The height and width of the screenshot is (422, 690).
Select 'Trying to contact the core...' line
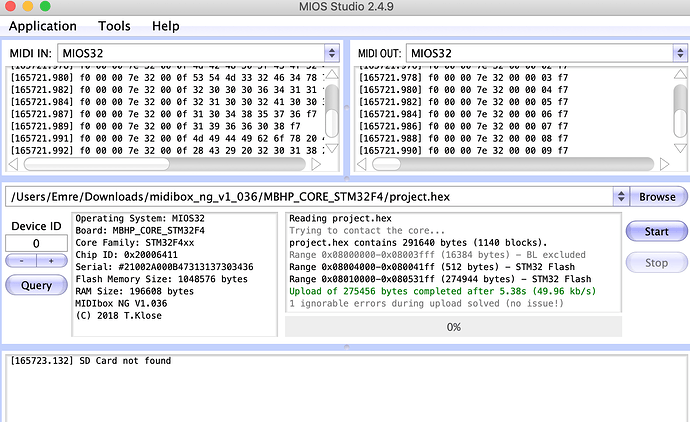(367, 231)
